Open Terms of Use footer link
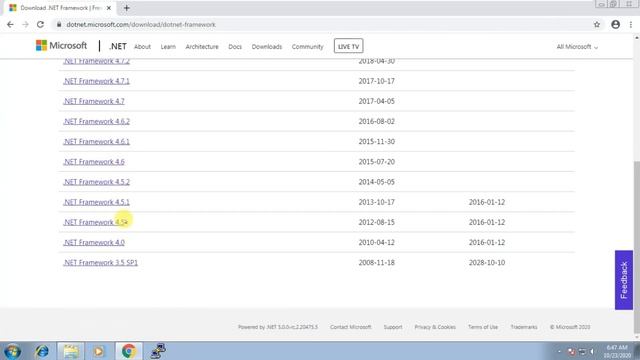640x360 pixels. 483,327
